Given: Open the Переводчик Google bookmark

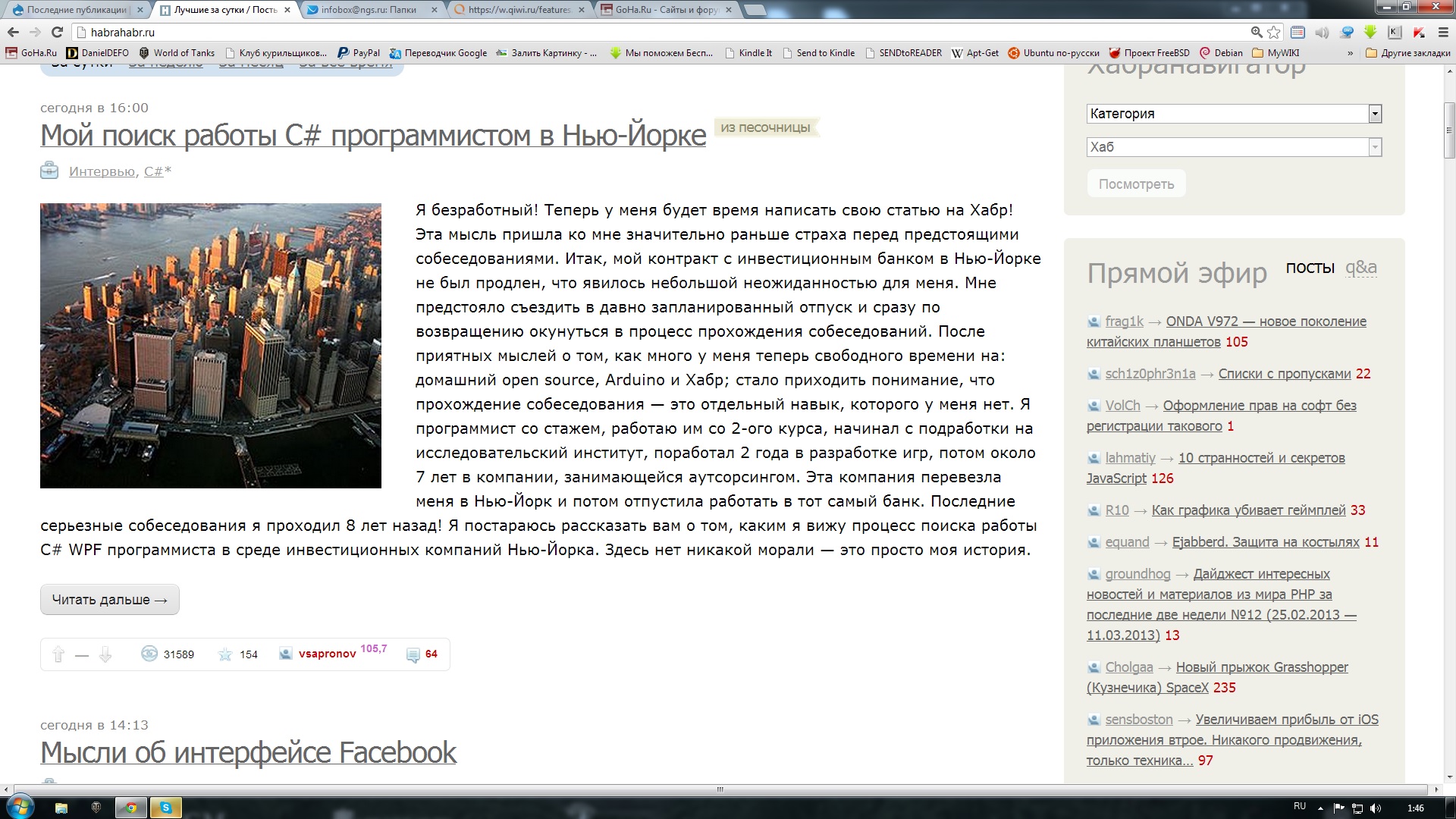Looking at the screenshot, I should 438,53.
